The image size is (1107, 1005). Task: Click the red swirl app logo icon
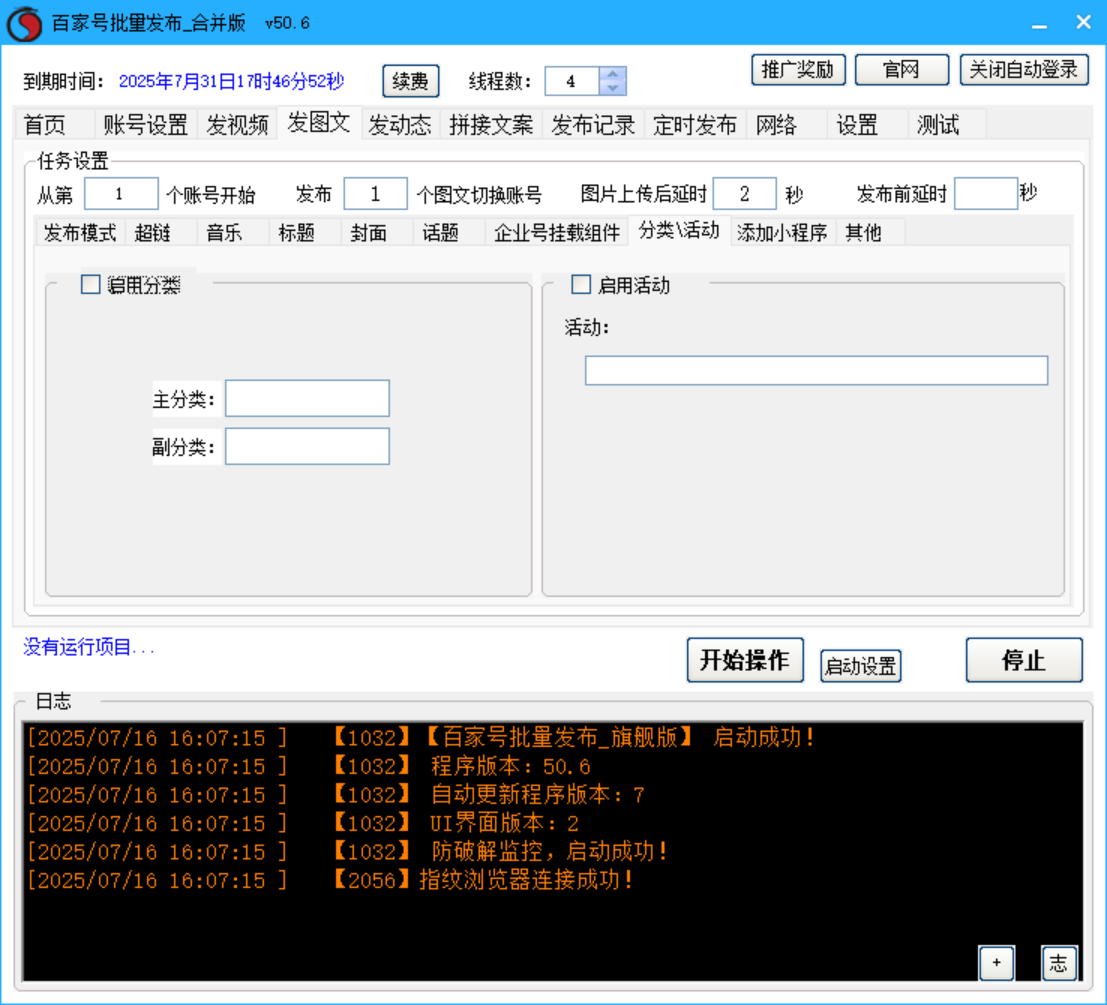click(x=25, y=23)
